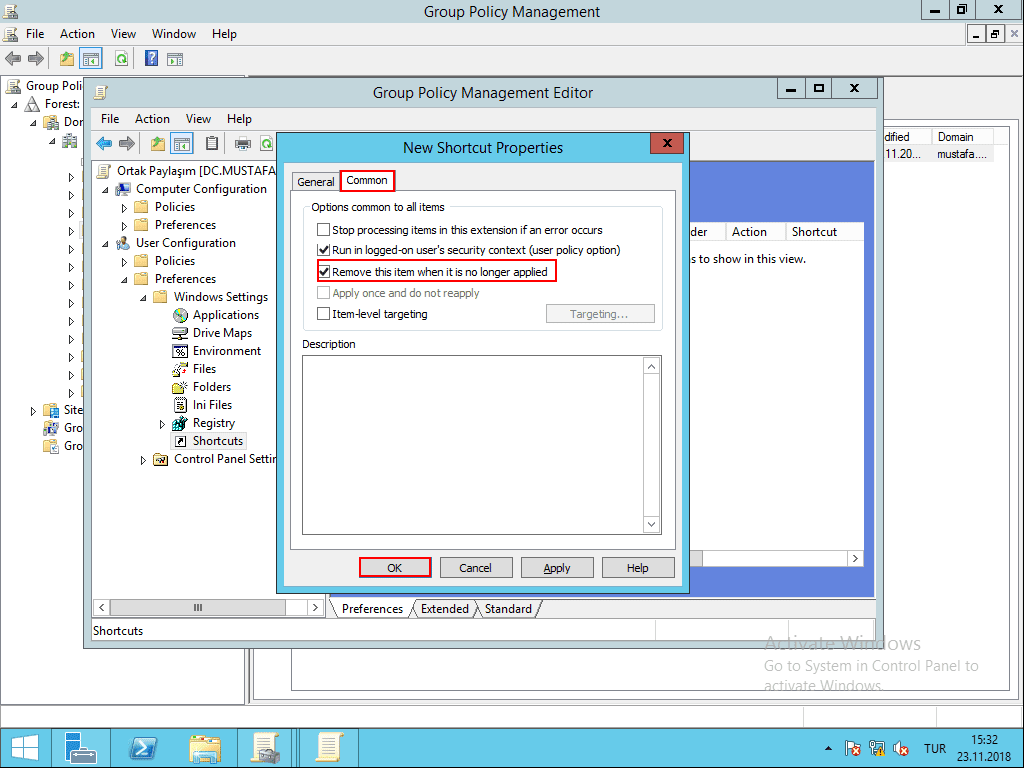The image size is (1024, 768).
Task: Select Computer Configuration node
Action: pyautogui.click(x=201, y=189)
